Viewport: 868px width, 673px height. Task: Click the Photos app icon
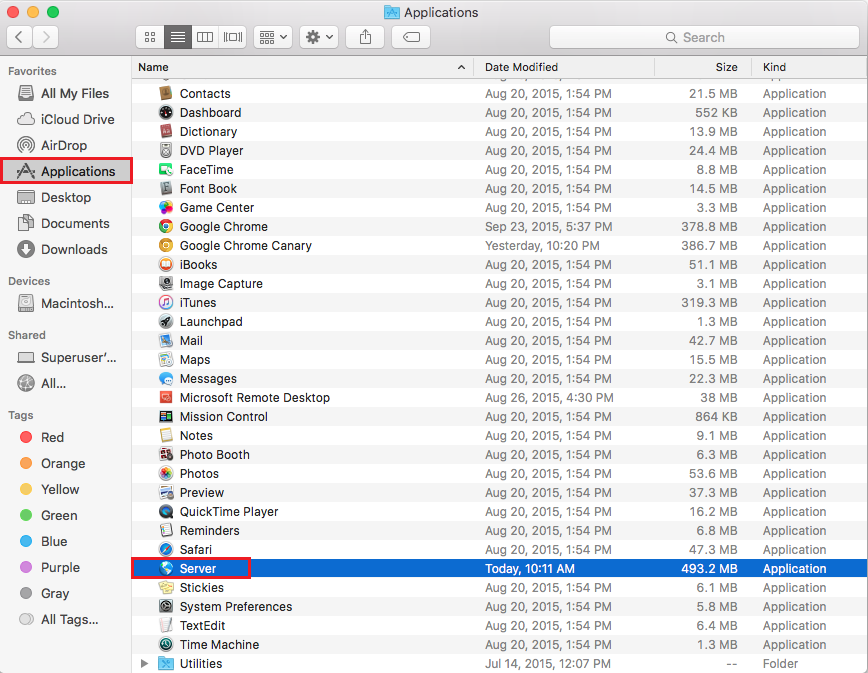(166, 474)
